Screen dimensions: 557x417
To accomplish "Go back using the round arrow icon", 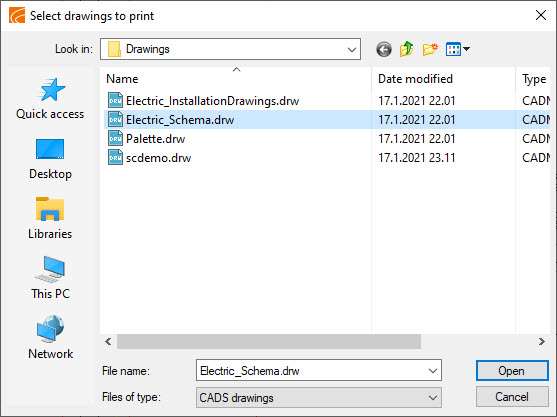I will point(384,49).
